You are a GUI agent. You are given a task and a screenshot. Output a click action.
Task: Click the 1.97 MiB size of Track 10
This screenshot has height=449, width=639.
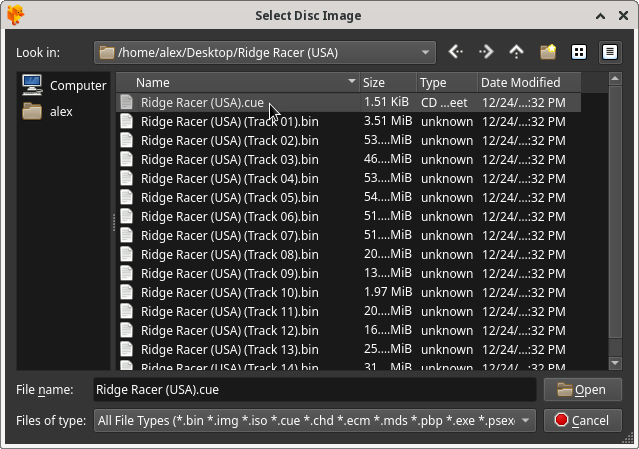point(388,292)
